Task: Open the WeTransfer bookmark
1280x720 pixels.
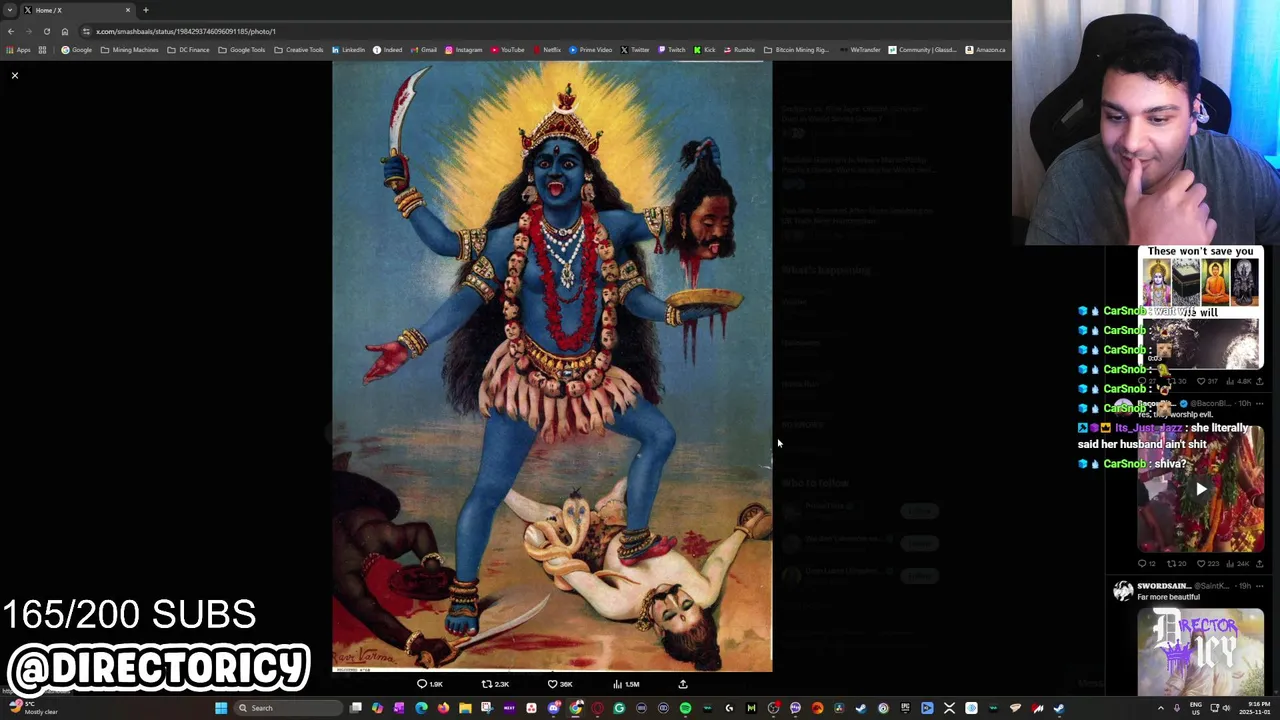Action: tap(860, 50)
